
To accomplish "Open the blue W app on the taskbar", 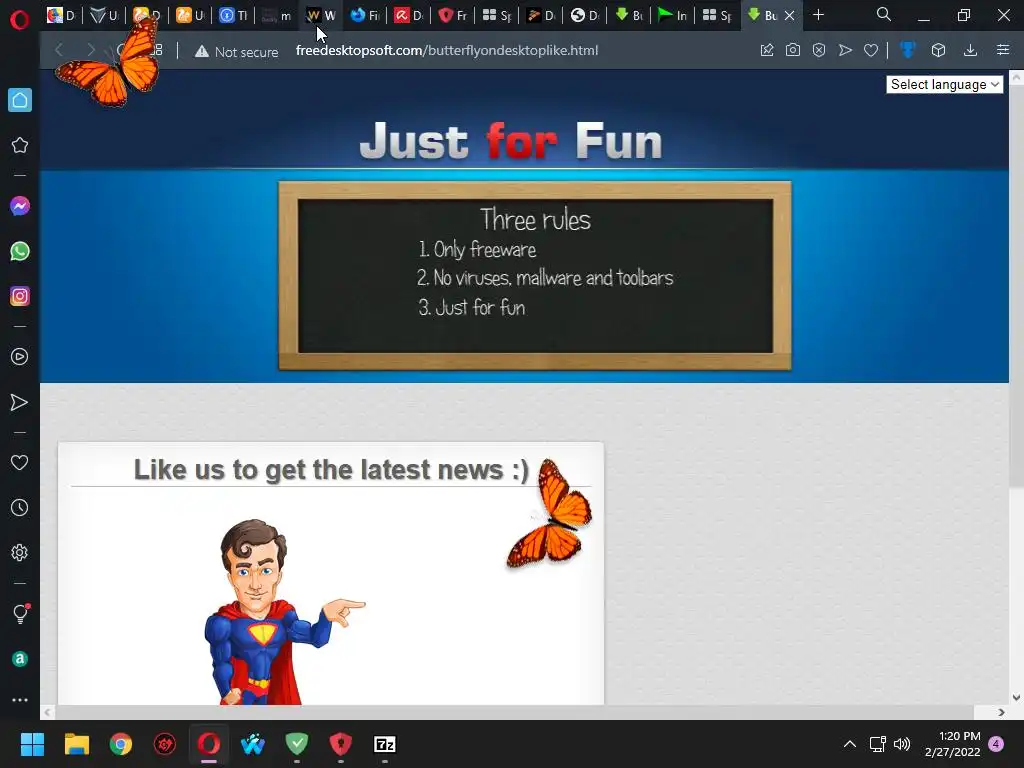I will click(253, 744).
